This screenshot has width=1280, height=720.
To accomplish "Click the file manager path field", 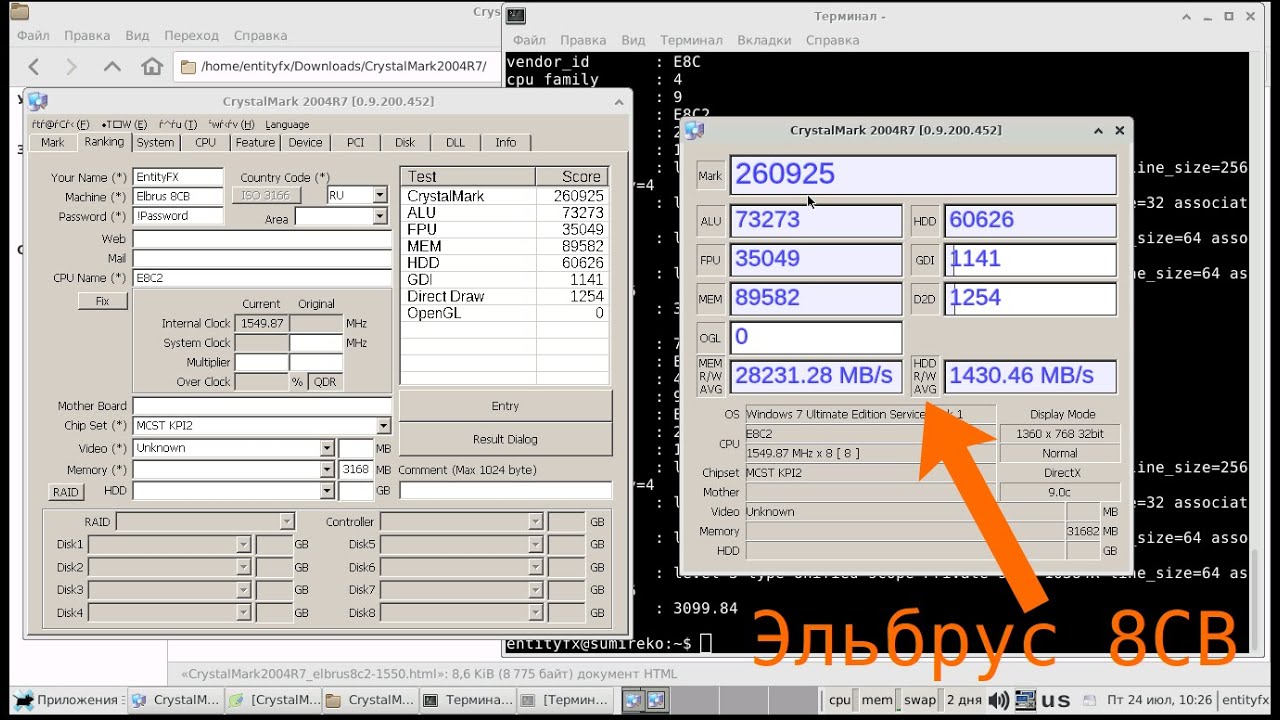I will [337, 67].
